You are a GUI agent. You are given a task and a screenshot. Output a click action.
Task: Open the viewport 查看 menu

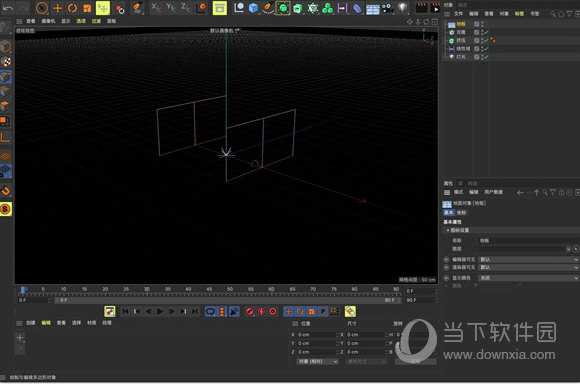point(31,21)
